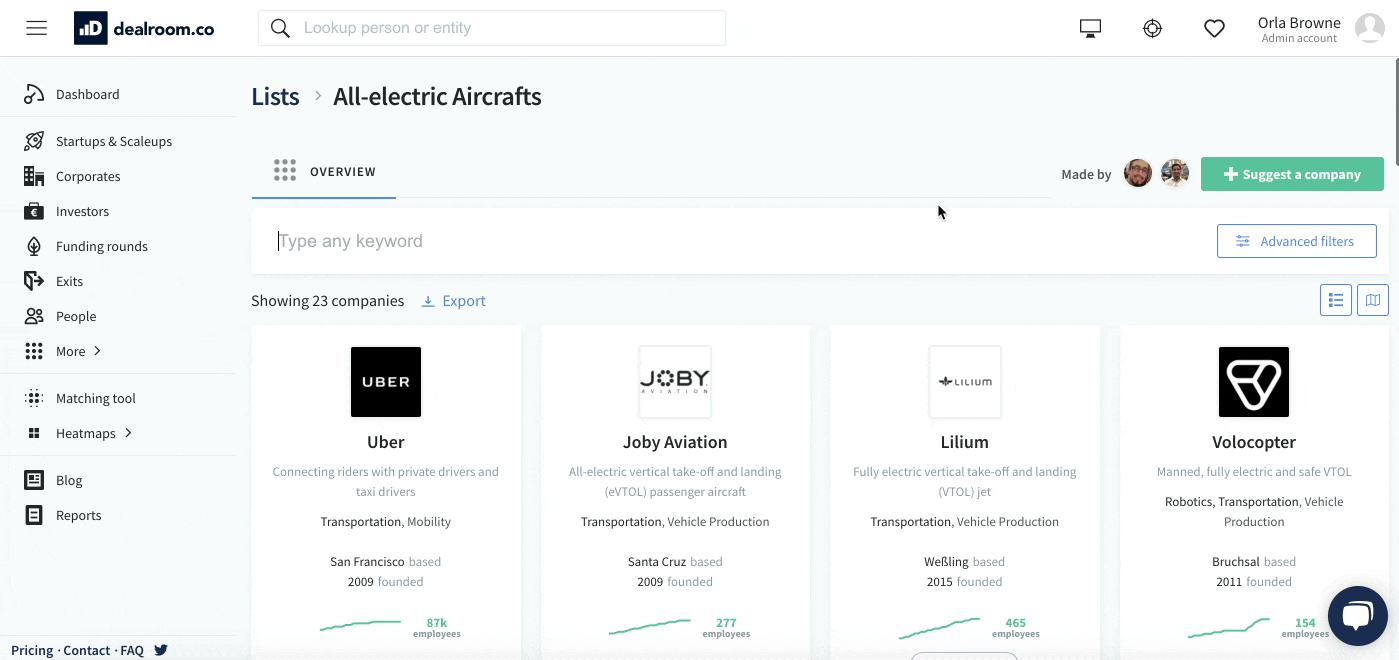The image size is (1399, 660).
Task: Open Investors section
Action: (82, 211)
